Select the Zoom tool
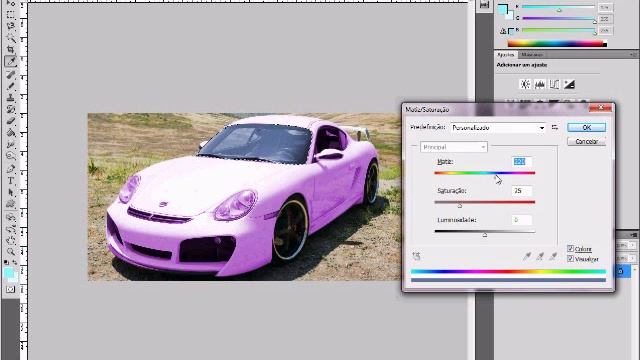Image resolution: width=640 pixels, height=360 pixels. tap(11, 251)
